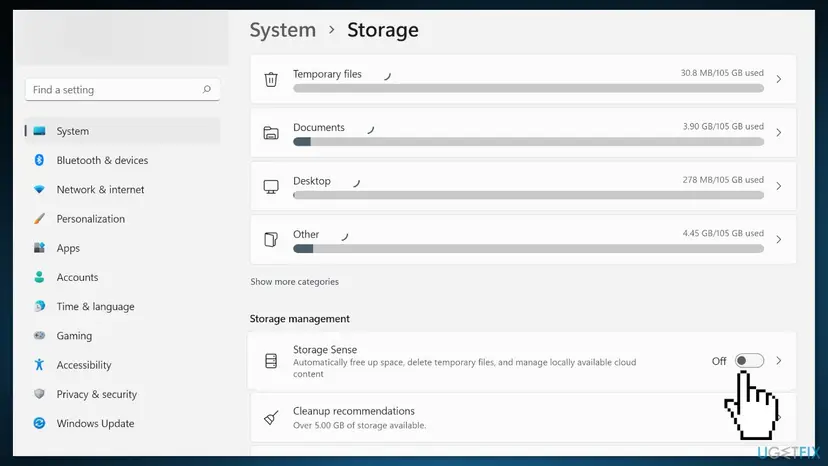Open the Desktop storage row

tap(523, 186)
